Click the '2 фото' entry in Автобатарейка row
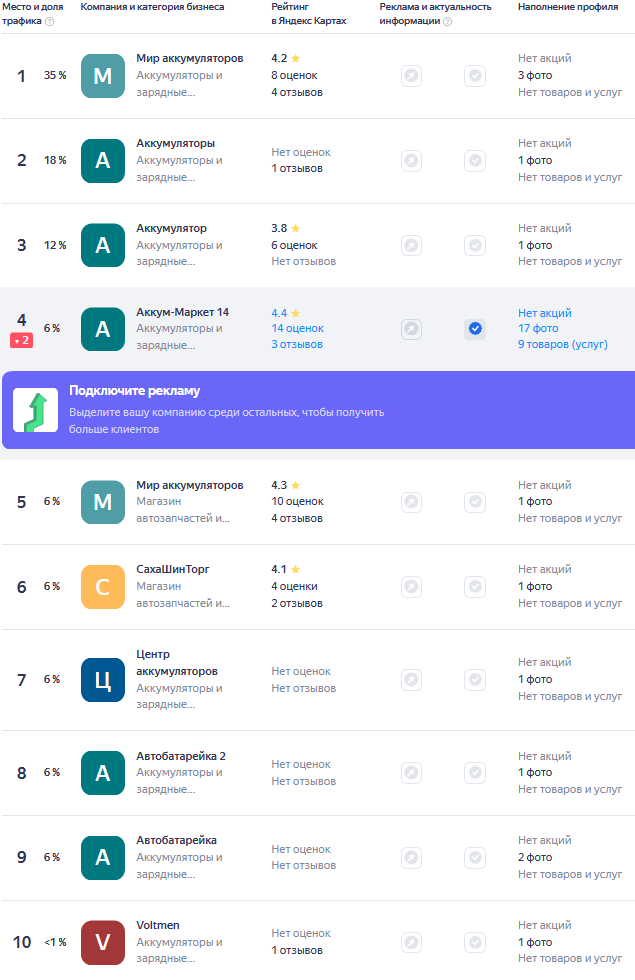The width and height of the screenshot is (635, 980). [535, 858]
